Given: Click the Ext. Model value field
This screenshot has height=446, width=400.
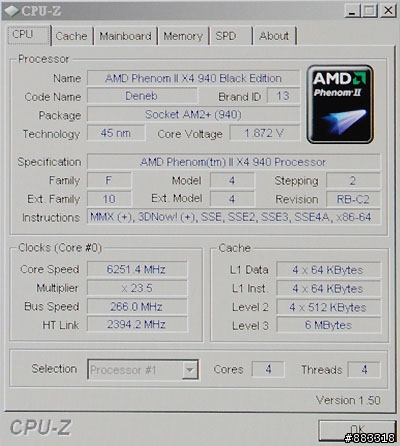Looking at the screenshot, I should pos(232,199).
